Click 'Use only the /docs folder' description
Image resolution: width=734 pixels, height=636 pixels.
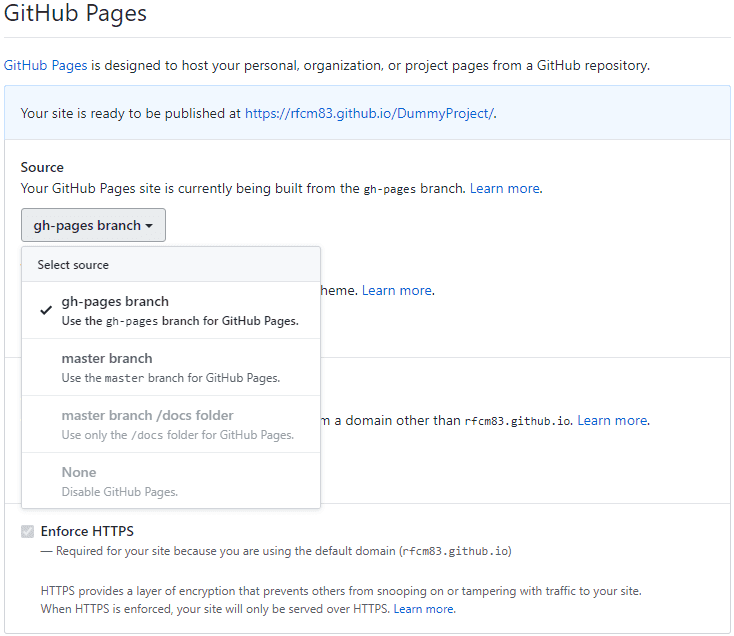click(178, 435)
